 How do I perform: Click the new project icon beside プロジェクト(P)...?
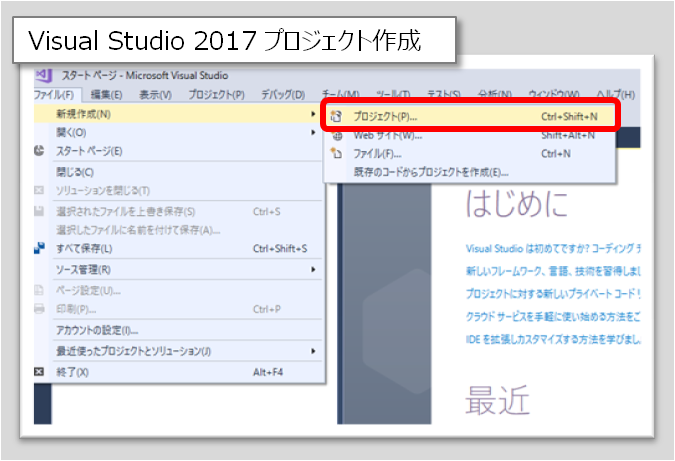click(336, 116)
